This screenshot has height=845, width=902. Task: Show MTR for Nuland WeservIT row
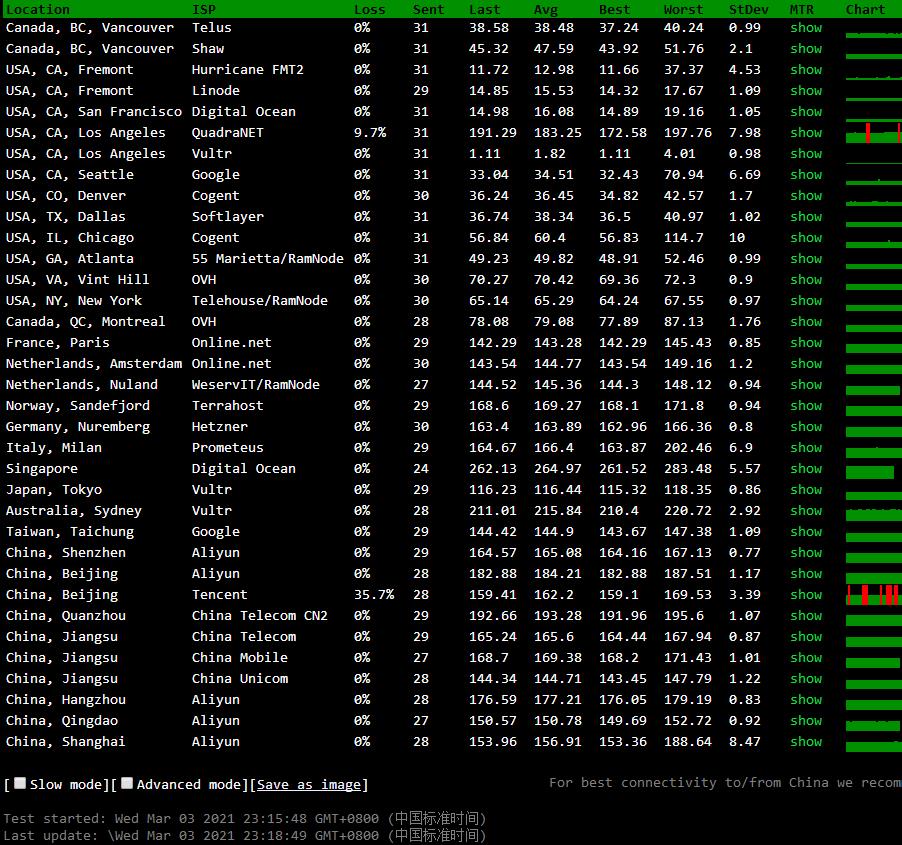[806, 385]
